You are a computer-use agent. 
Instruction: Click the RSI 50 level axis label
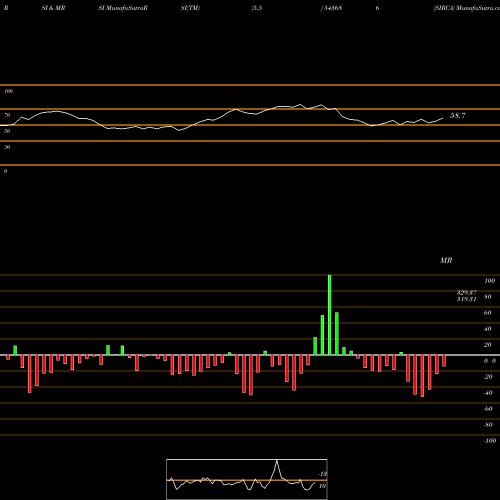tap(7, 131)
